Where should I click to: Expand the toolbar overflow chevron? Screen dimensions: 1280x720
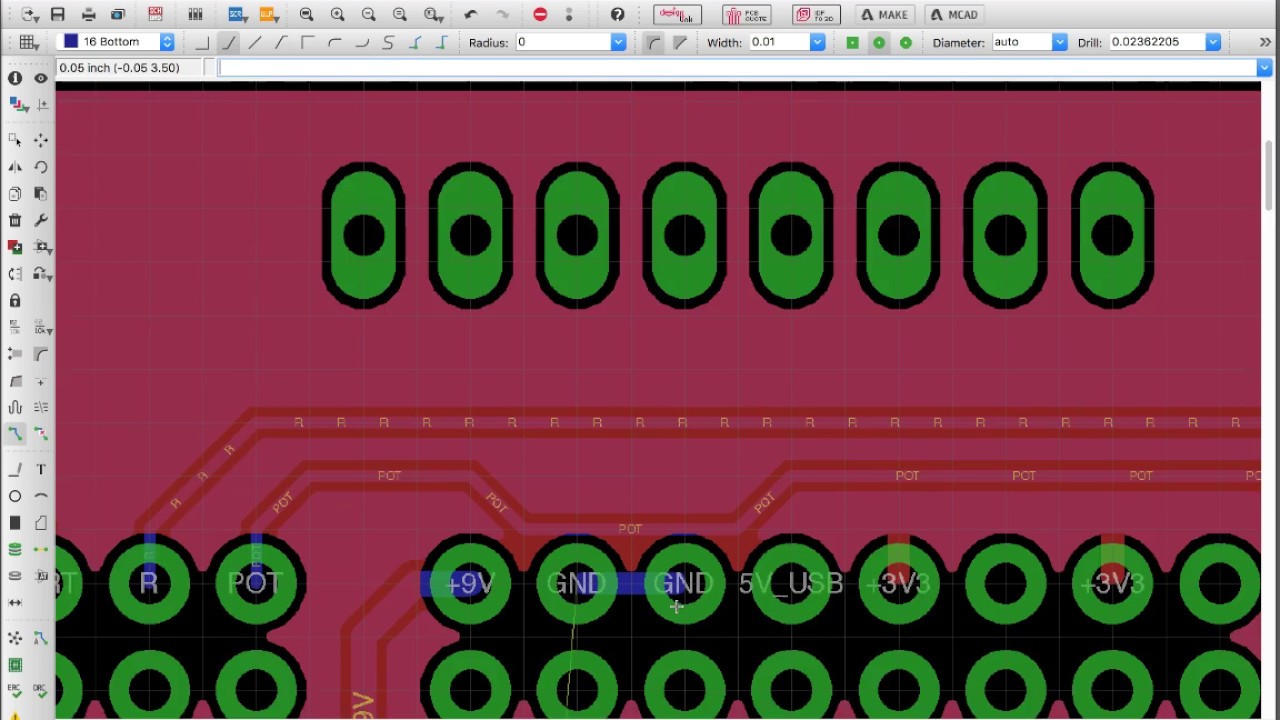pyautogui.click(x=1265, y=42)
